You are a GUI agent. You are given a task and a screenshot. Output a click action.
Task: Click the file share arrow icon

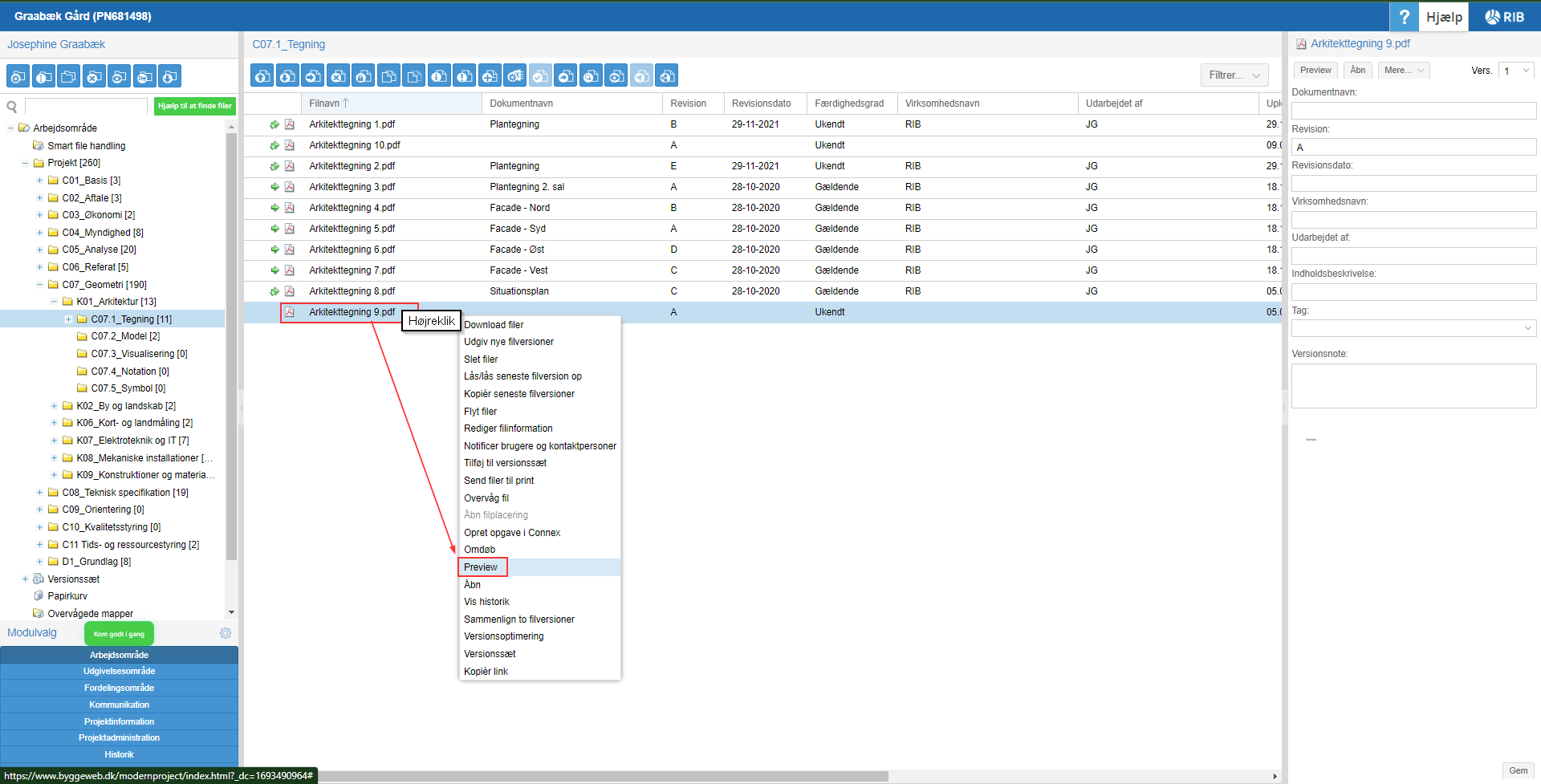tap(566, 75)
